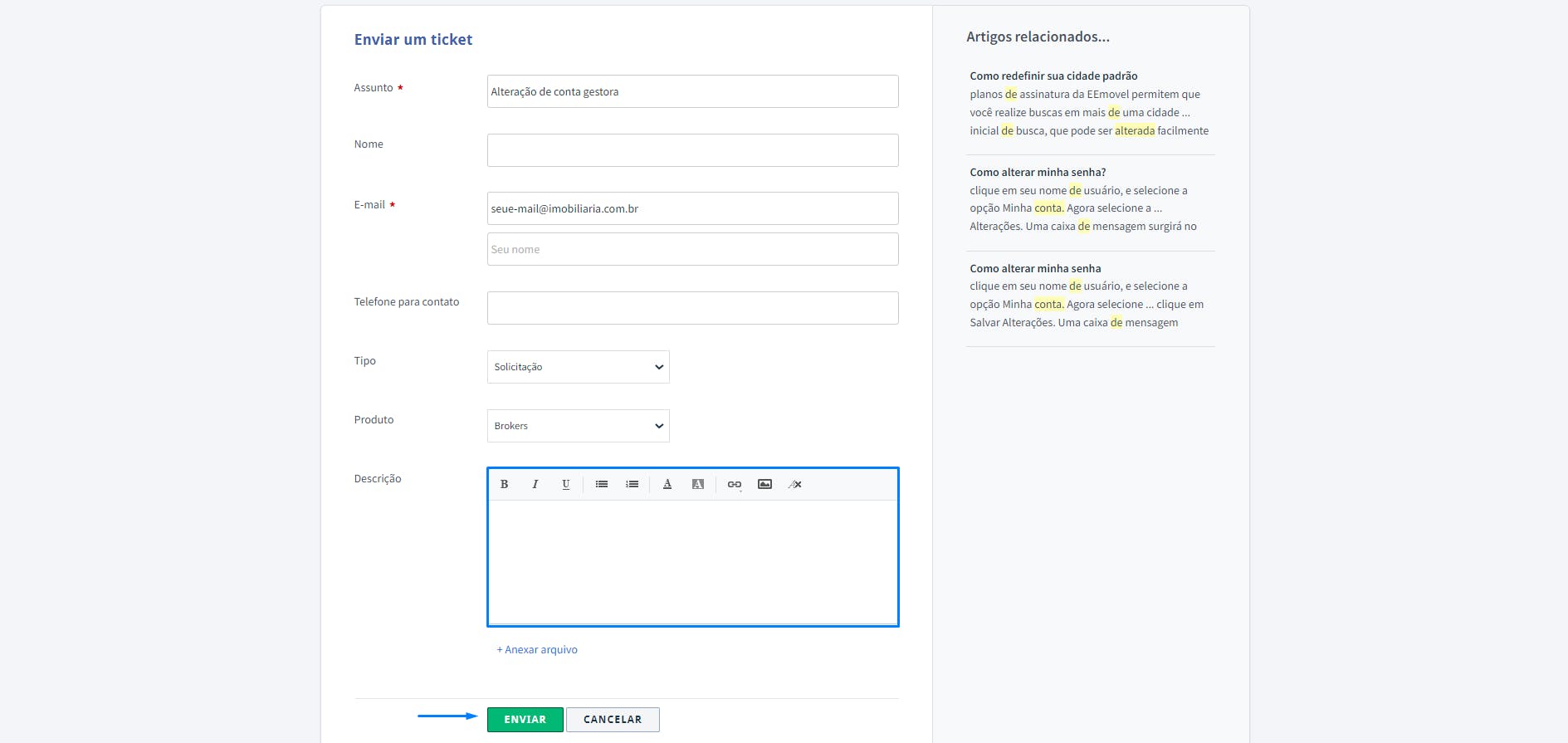Viewport: 1568px width, 743px height.
Task: Click the Artigos relacionados heading
Action: coord(1038,37)
